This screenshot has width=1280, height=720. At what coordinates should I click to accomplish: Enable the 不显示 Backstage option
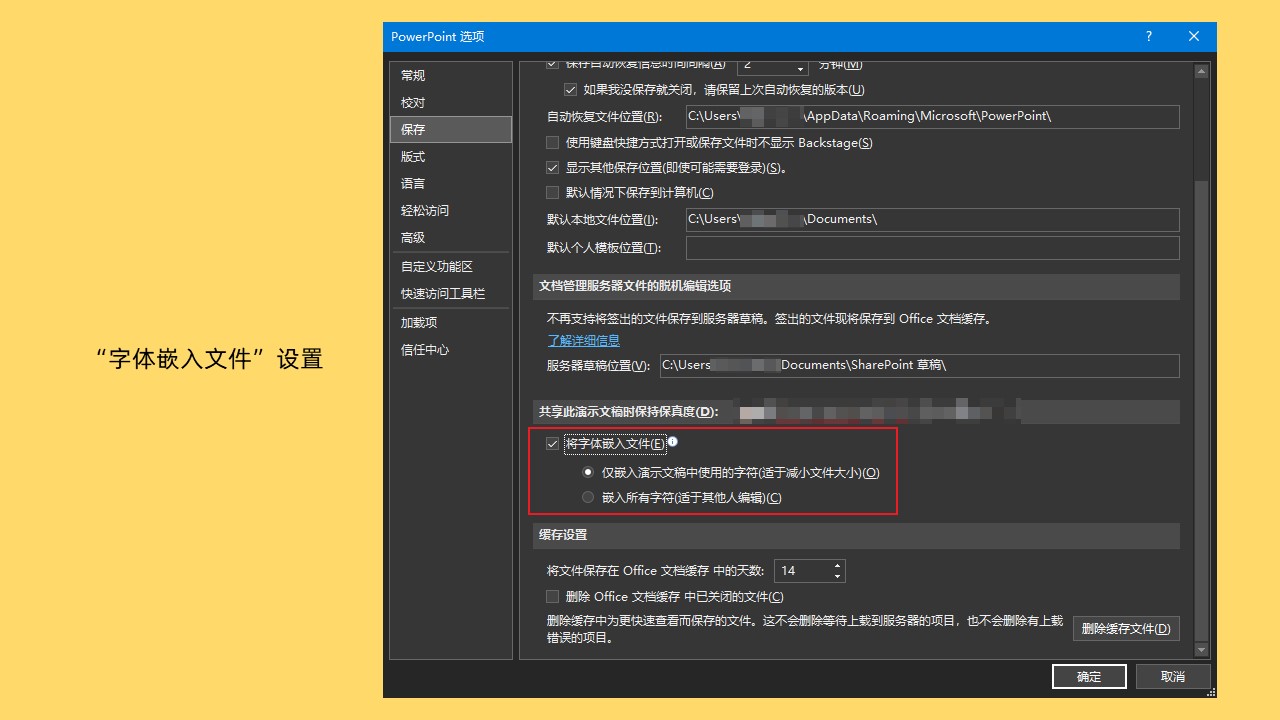(551, 142)
